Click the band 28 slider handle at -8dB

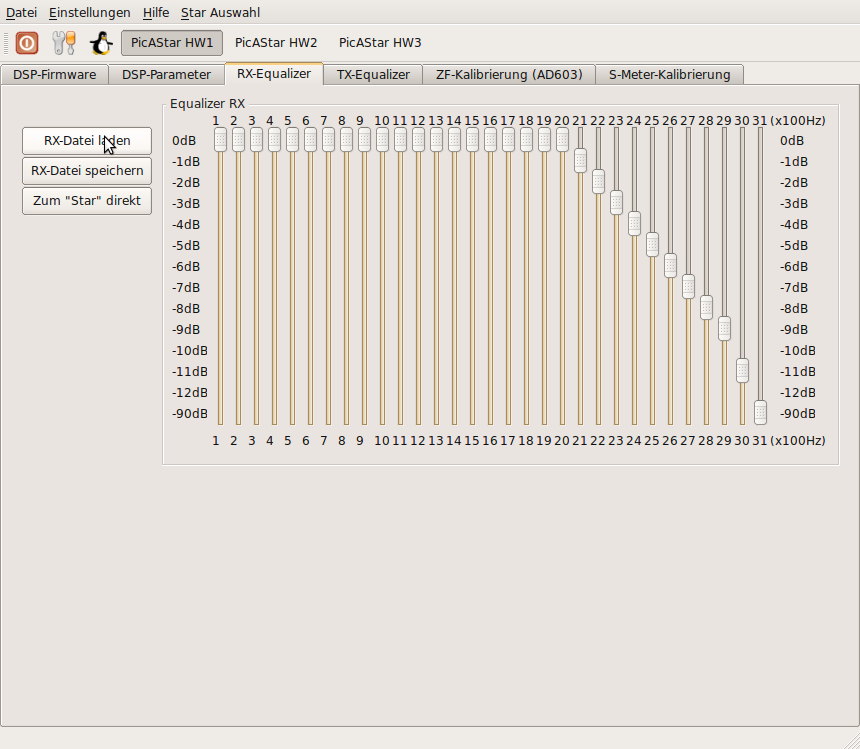pos(706,308)
